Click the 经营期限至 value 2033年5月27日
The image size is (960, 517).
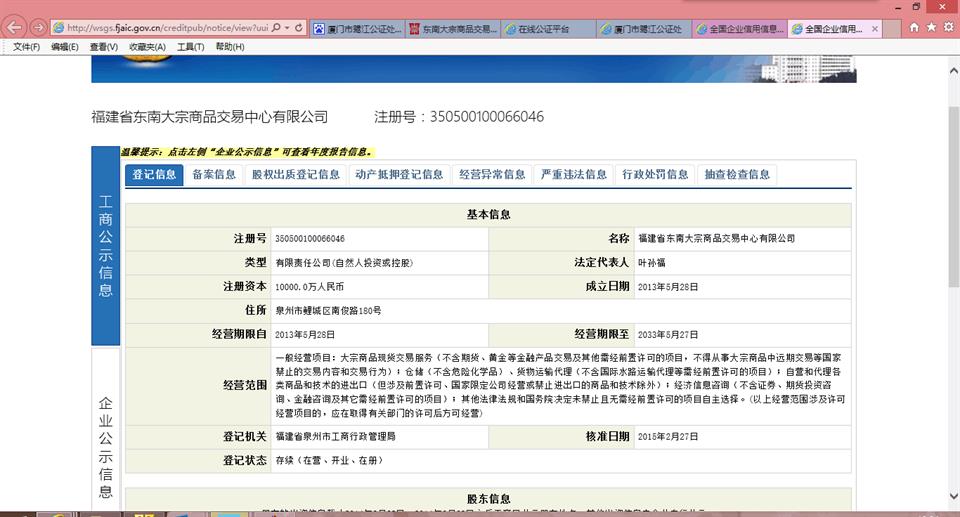pos(668,334)
